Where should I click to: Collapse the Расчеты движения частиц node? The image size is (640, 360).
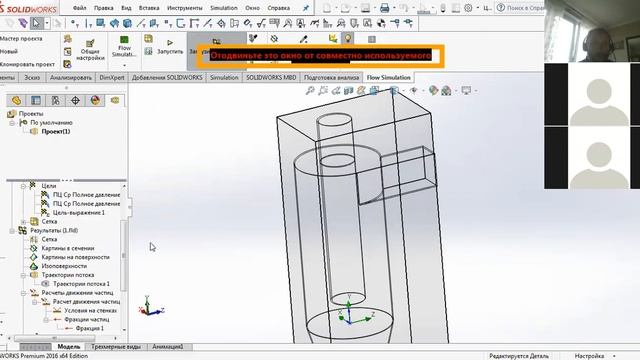point(23,293)
